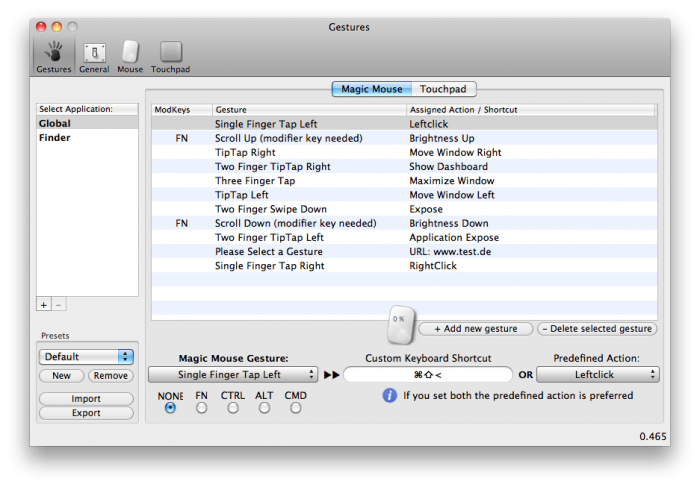Click Assigned Action / Shortcut column header
Viewport: 700px width, 487px height.
[x=531, y=110]
